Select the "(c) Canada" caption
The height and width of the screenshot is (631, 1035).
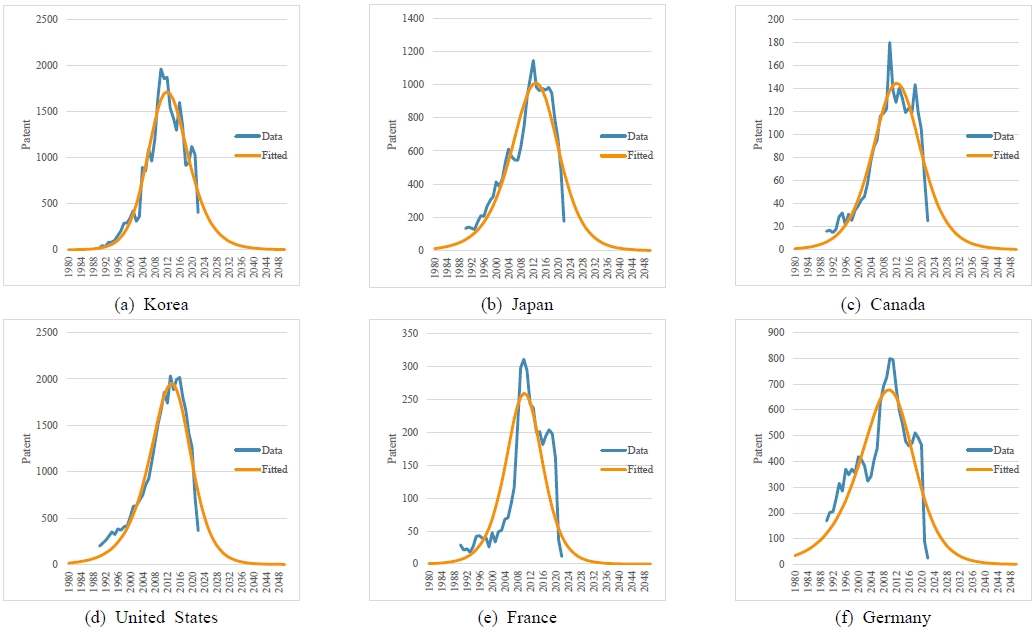(x=883, y=304)
